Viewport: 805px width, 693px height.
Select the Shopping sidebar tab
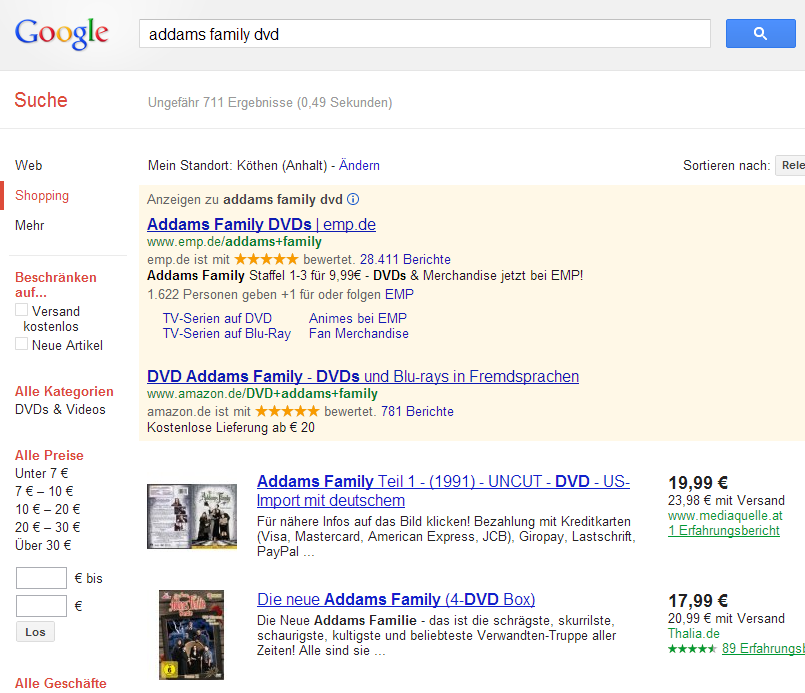click(42, 196)
